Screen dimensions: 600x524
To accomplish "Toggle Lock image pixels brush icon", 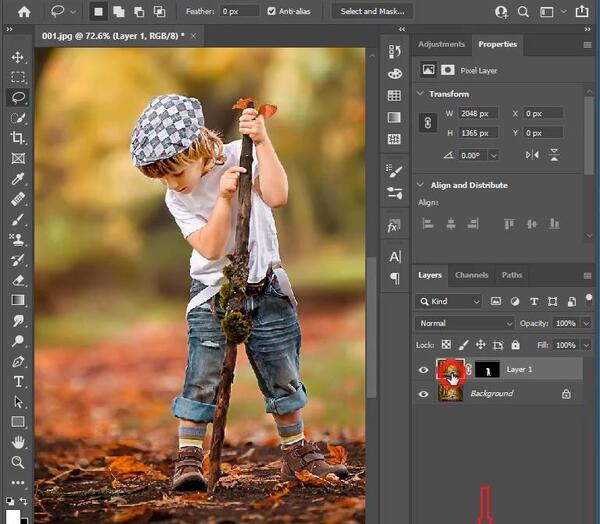I will pos(463,345).
